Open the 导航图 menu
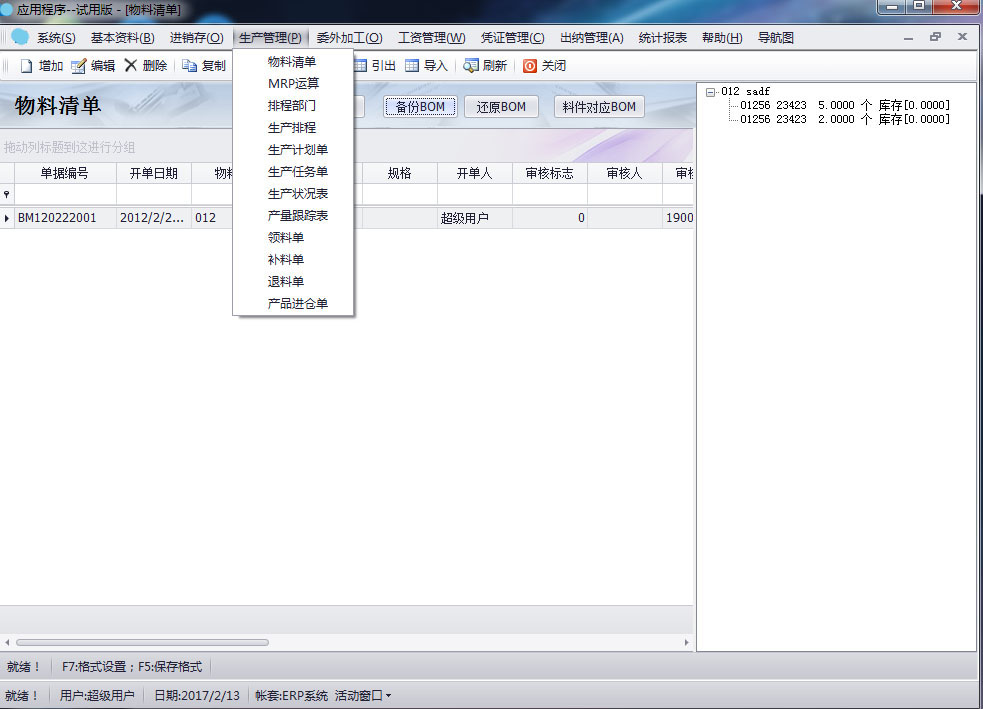 point(775,38)
